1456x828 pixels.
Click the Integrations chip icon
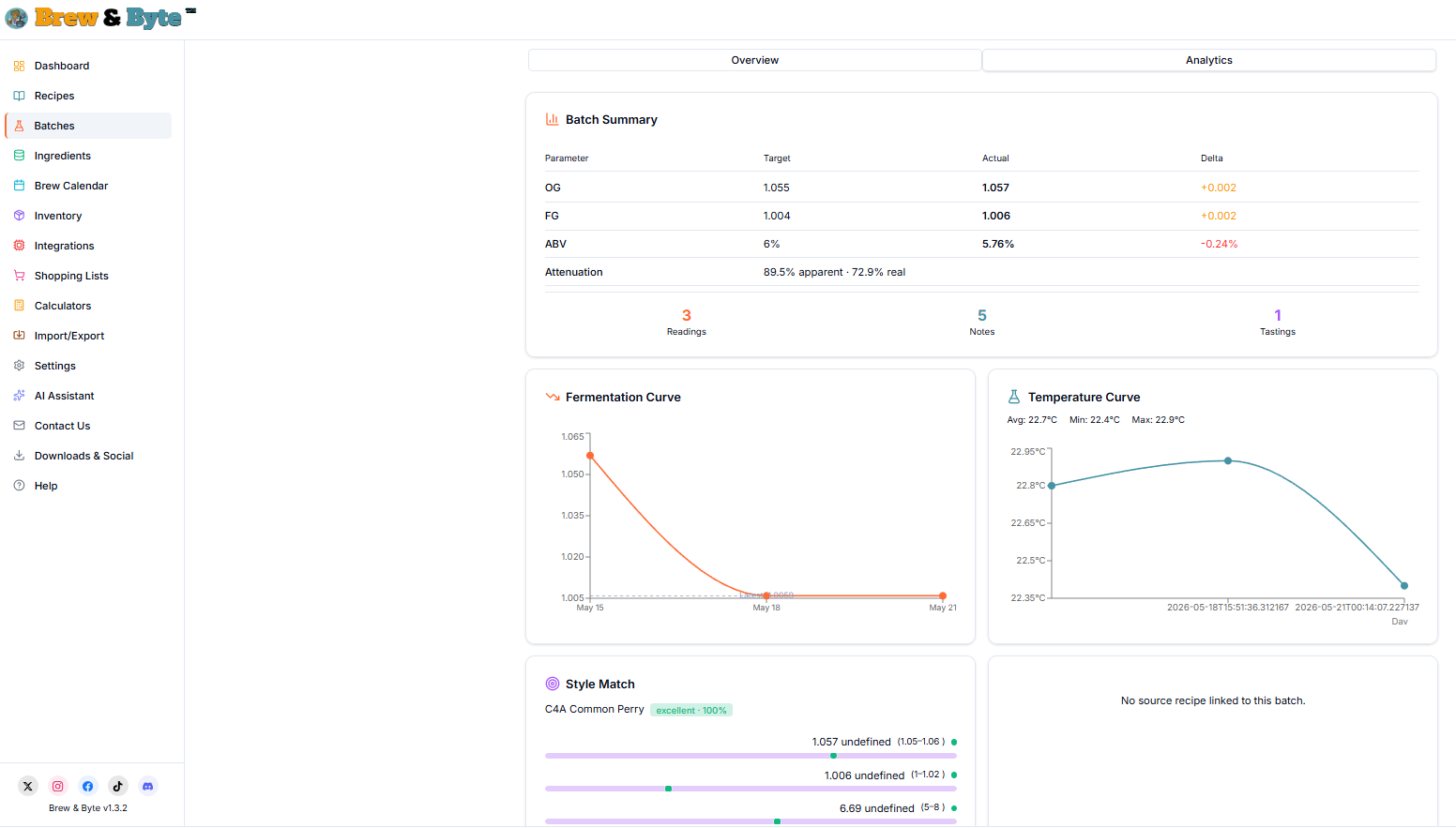(19, 246)
